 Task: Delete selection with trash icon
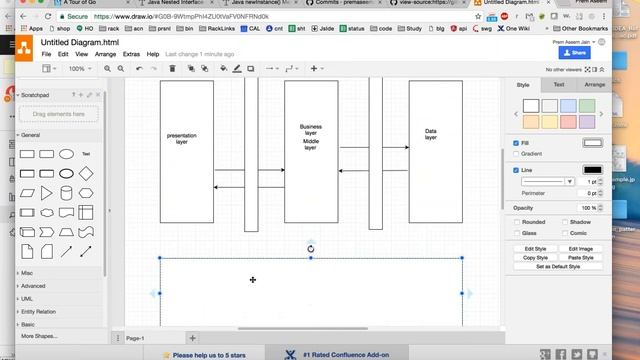pyautogui.click(x=172, y=69)
